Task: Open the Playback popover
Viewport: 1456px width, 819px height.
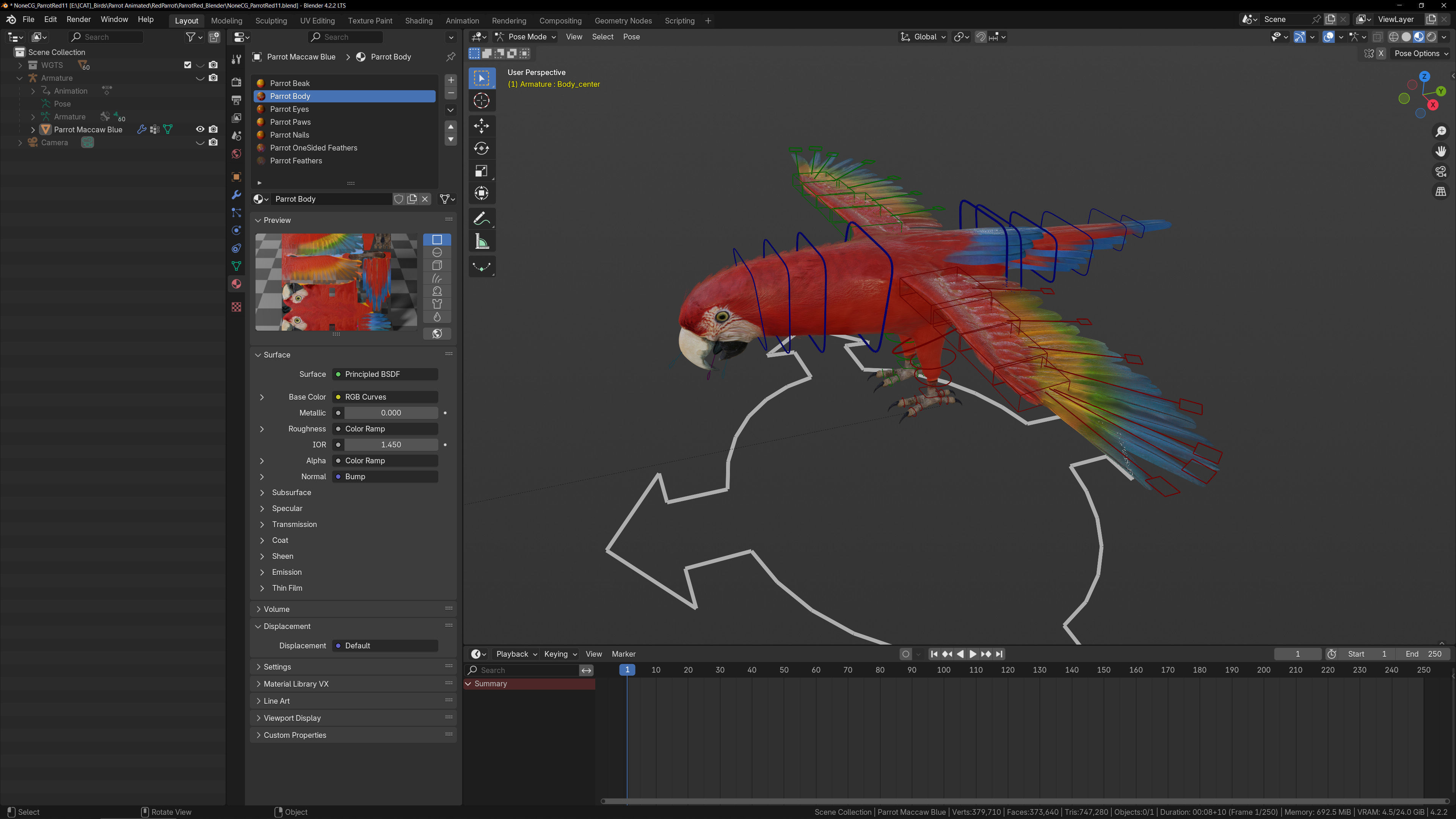Action: pyautogui.click(x=516, y=654)
